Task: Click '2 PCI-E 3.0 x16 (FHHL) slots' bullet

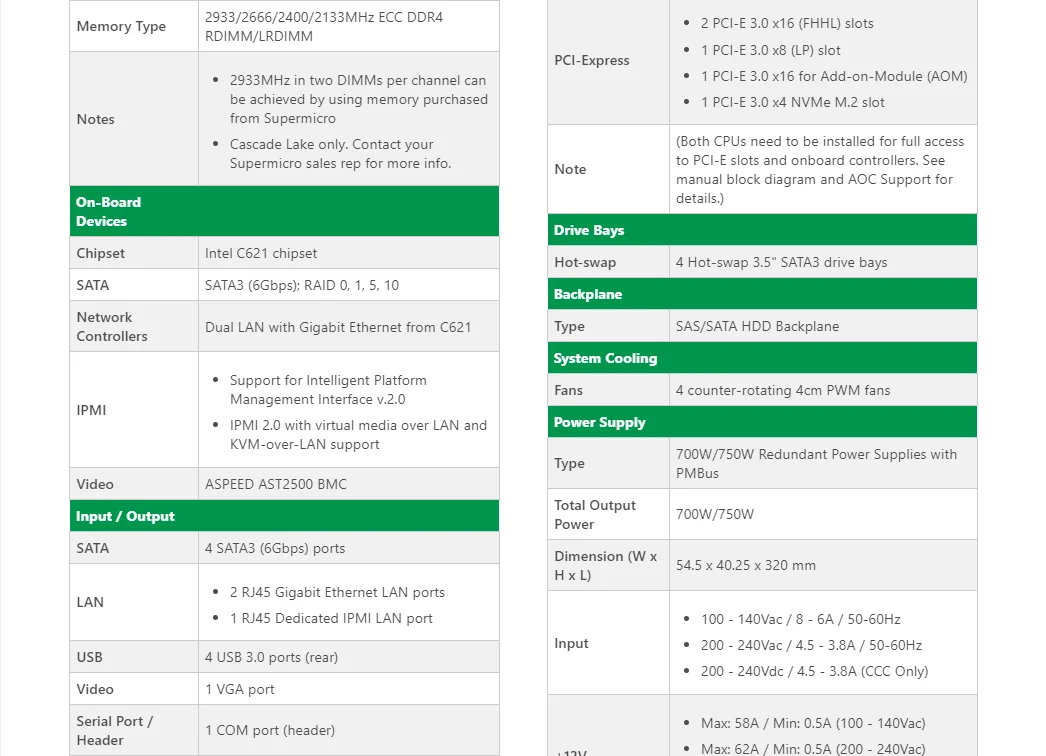Action: point(787,23)
